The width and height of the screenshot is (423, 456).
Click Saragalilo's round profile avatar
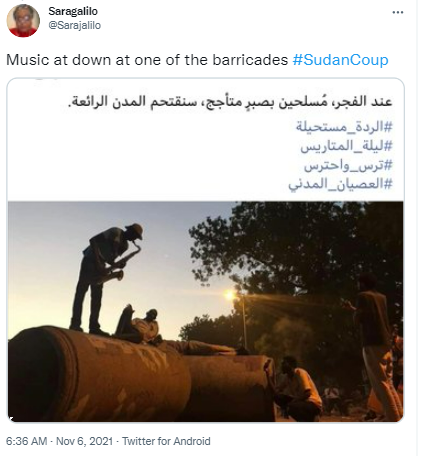[x=23, y=21]
